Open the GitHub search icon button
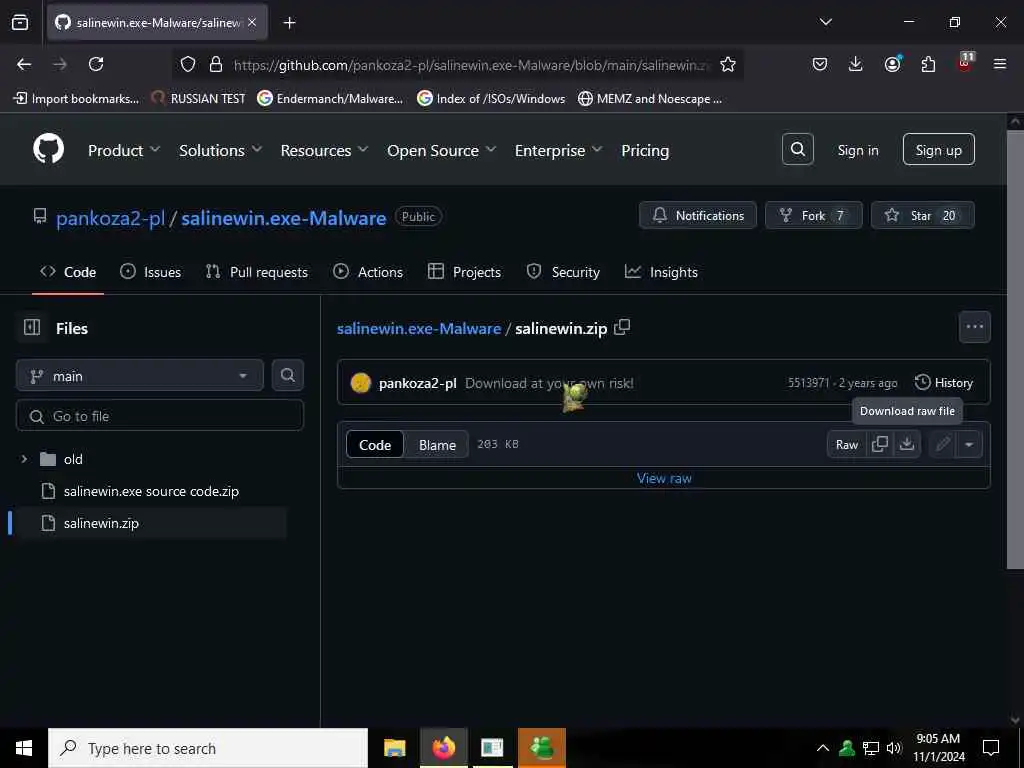The height and width of the screenshot is (768, 1024). click(797, 150)
